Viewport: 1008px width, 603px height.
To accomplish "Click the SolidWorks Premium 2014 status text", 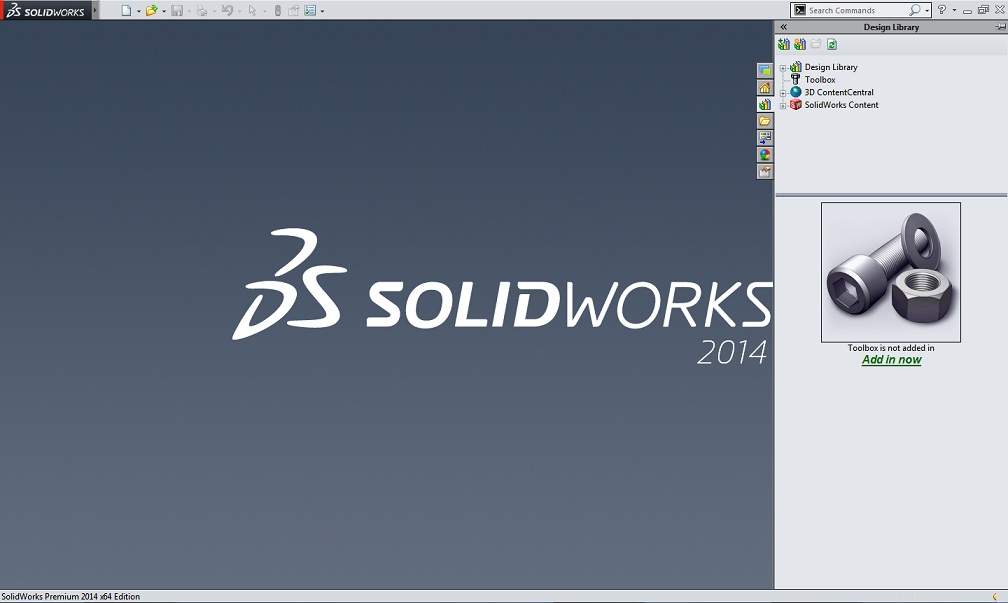I will (71, 597).
